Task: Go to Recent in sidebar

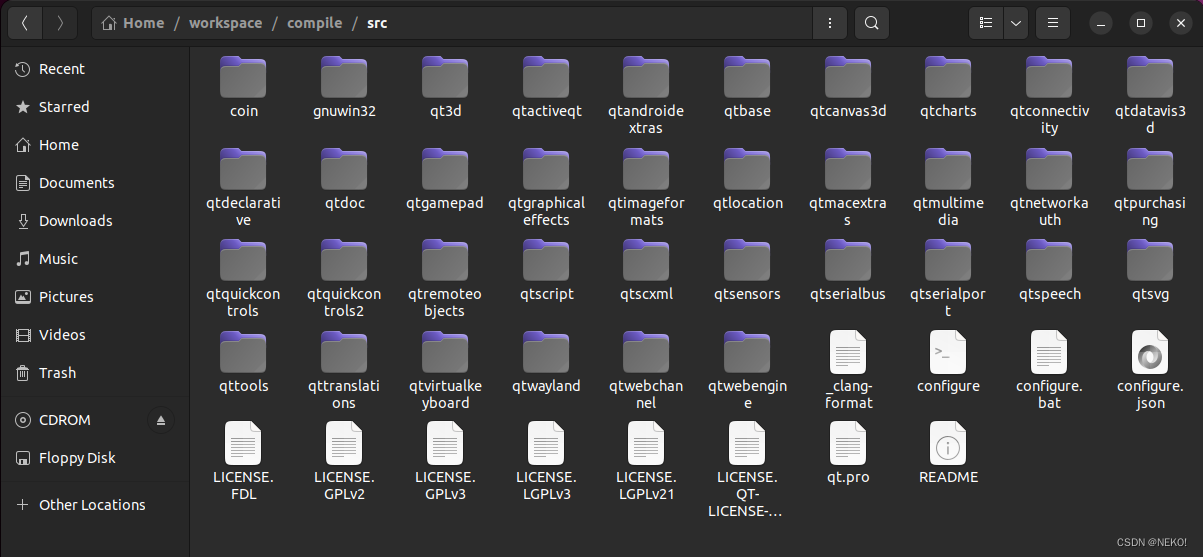Action: [x=95, y=69]
